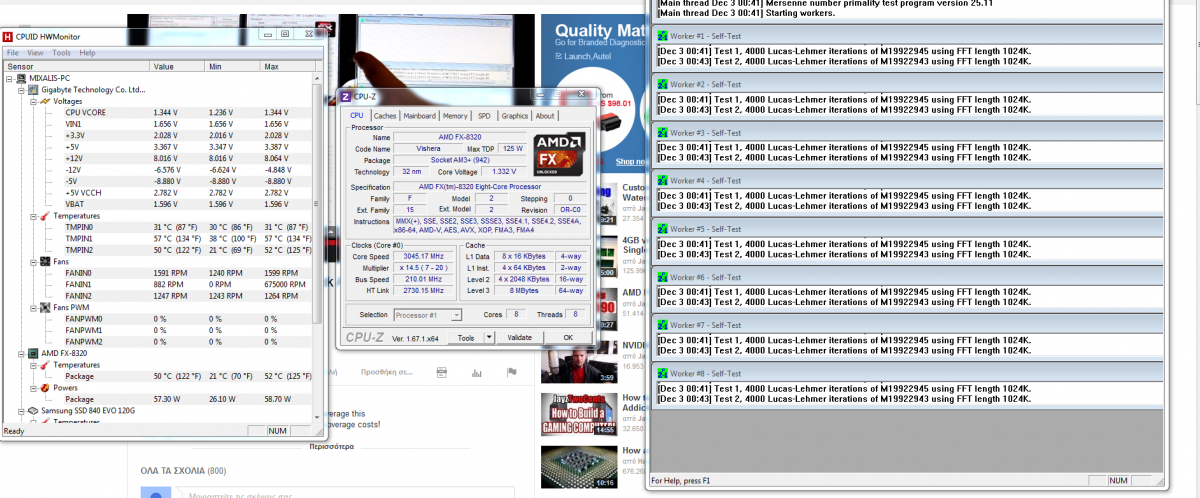Open the Help menu in HWMonitor
Image resolution: width=1200 pixels, height=498 pixels.
pyautogui.click(x=87, y=53)
